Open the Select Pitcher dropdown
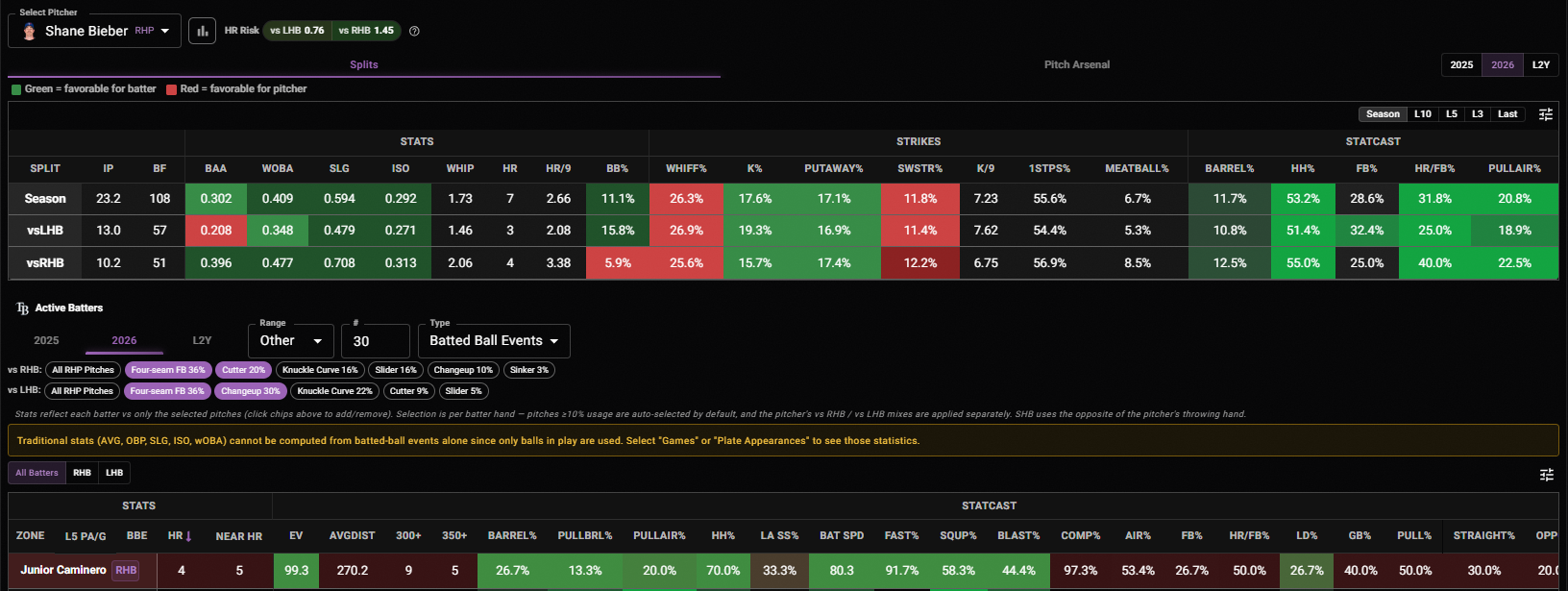 pos(94,31)
